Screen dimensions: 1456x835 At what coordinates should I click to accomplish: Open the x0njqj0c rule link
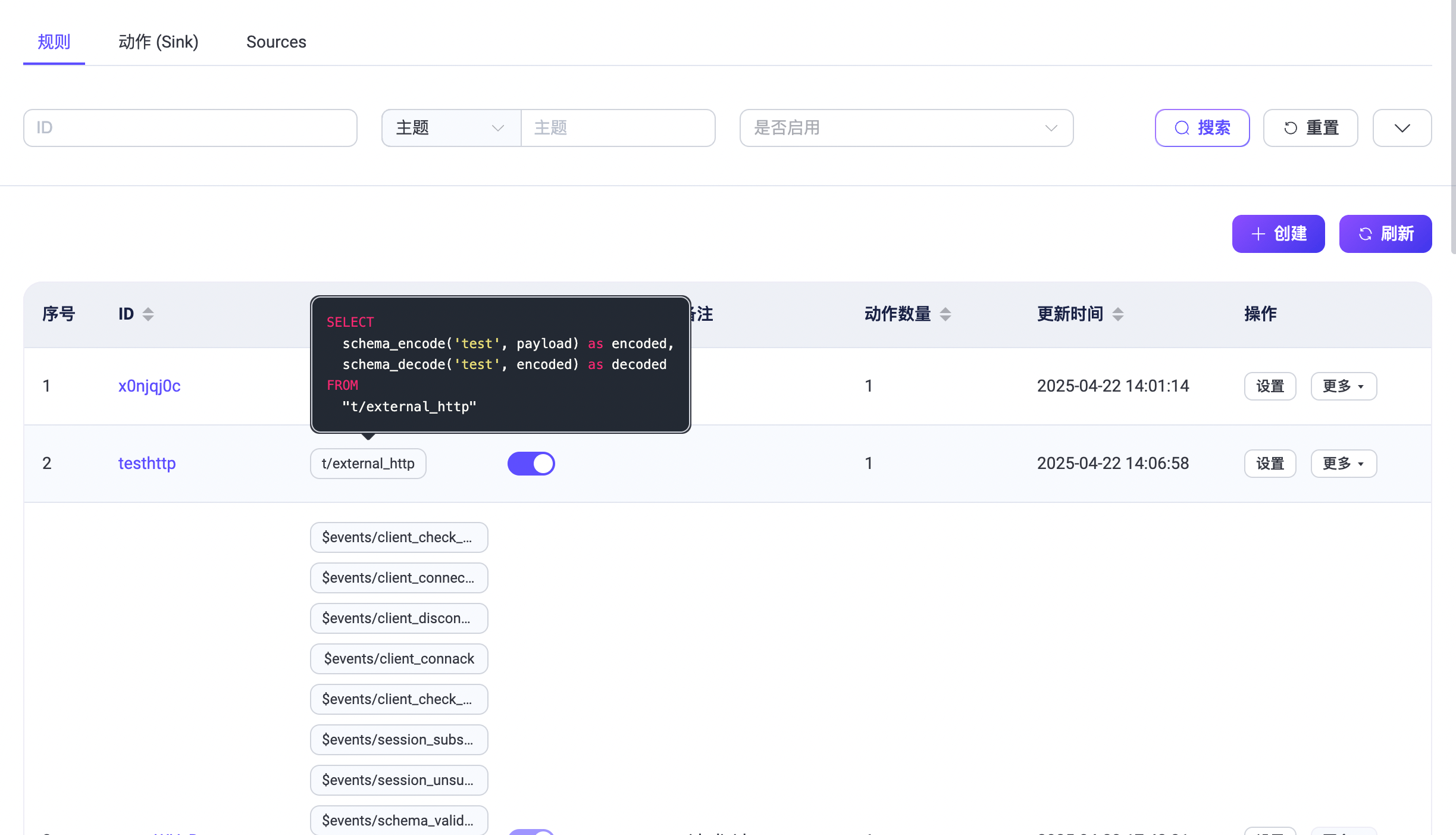tap(149, 386)
